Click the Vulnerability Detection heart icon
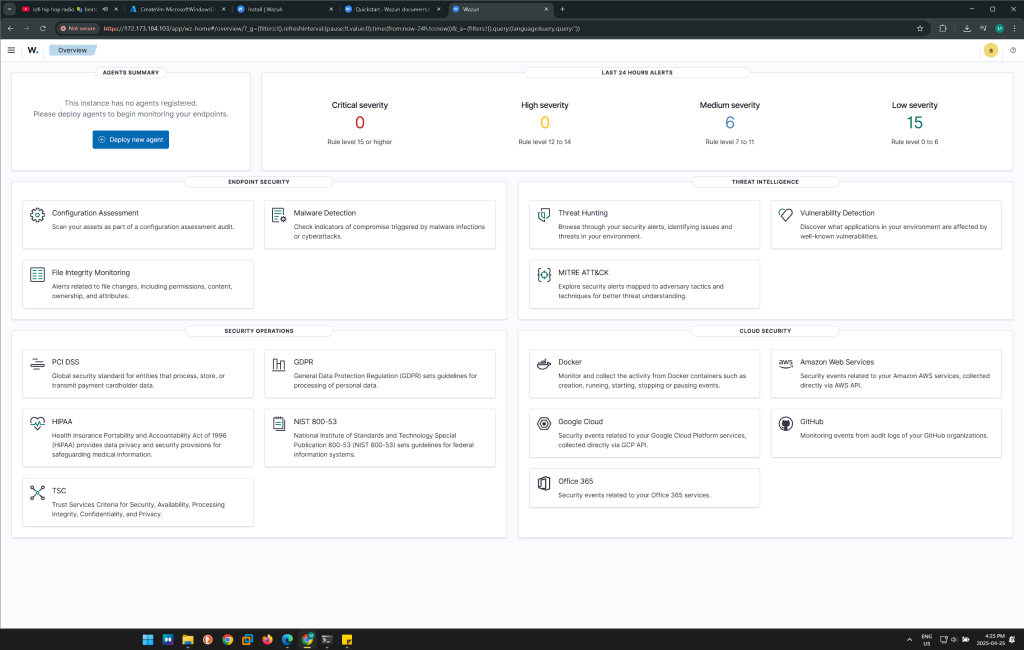This screenshot has width=1024, height=650. pos(786,215)
